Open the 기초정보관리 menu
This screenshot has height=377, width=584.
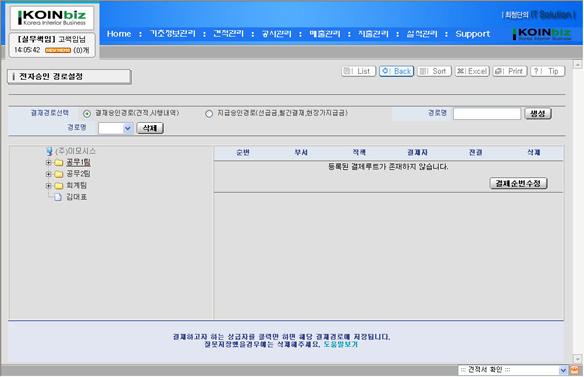tap(172, 34)
